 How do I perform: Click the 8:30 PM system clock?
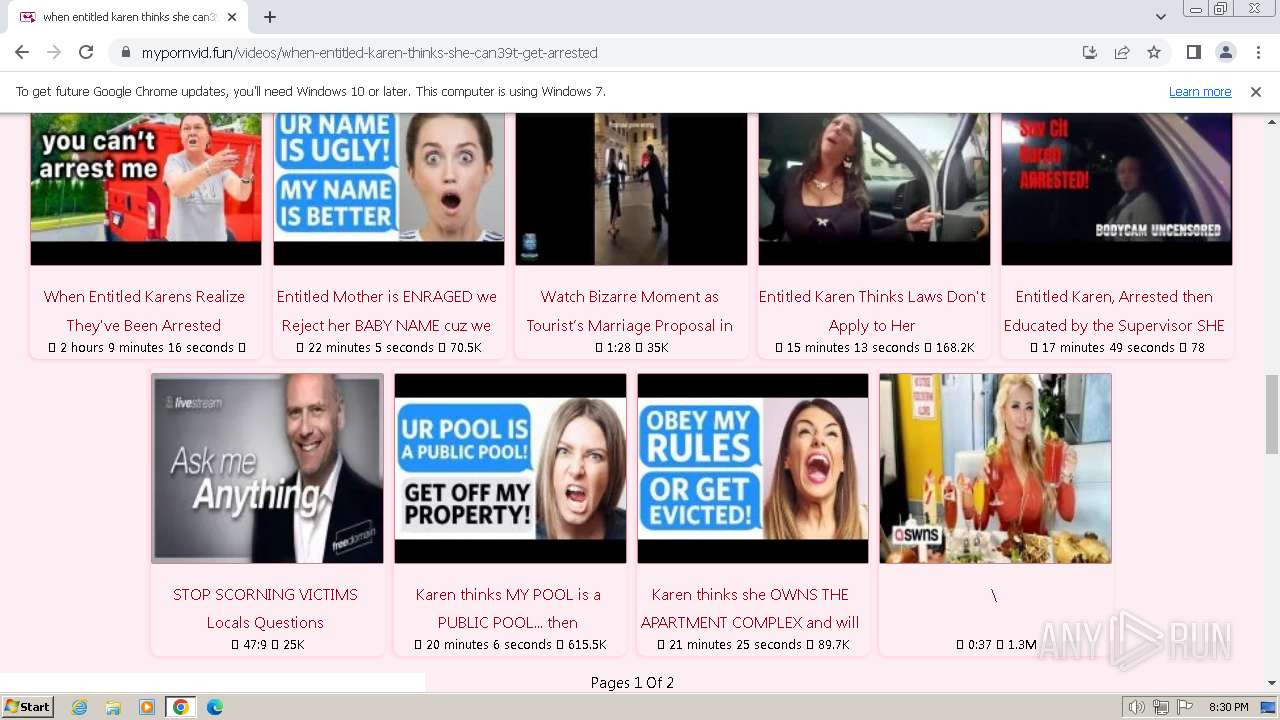1228,707
